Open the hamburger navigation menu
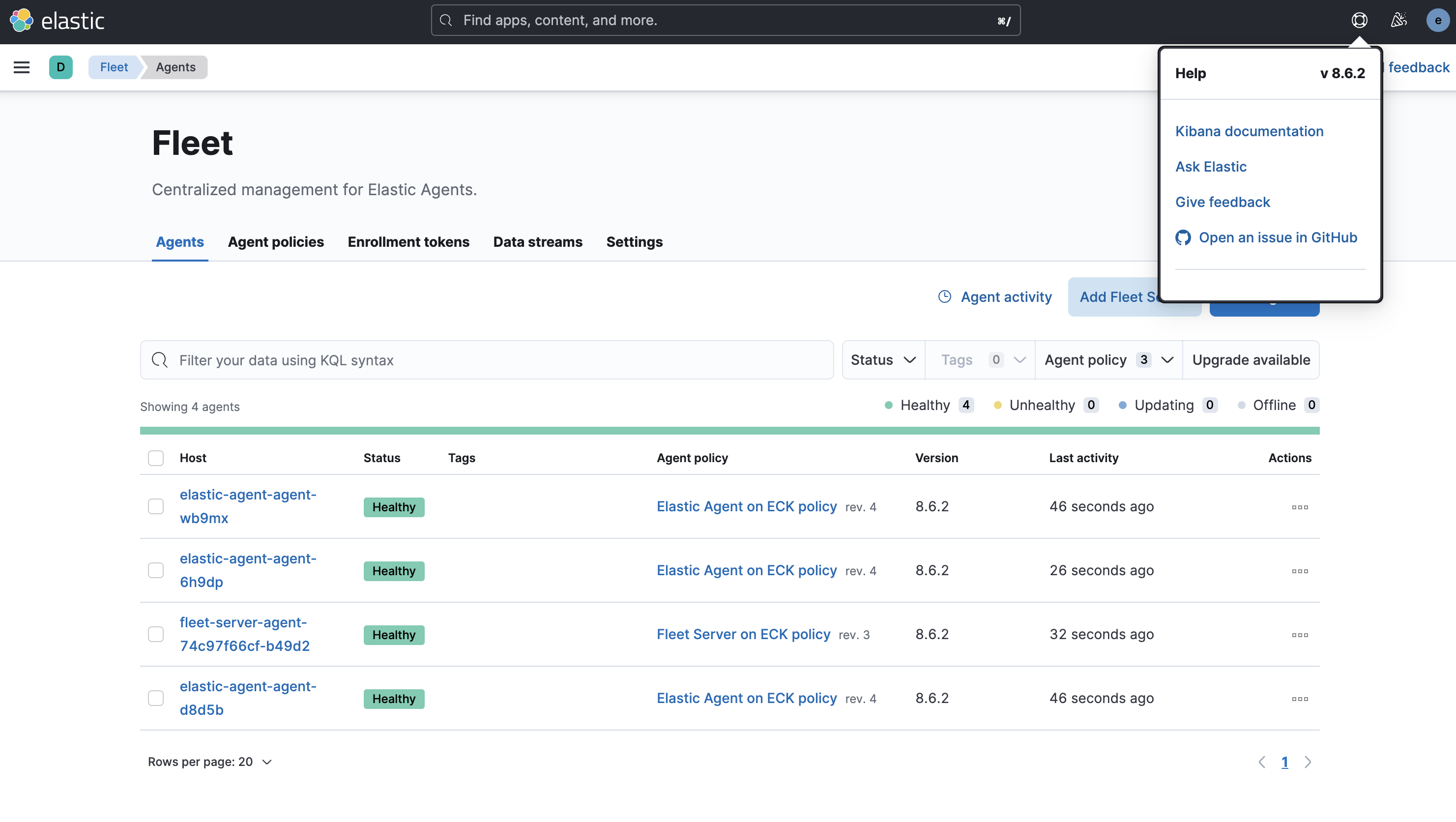Screen dimensions: 1456x822 pyautogui.click(x=22, y=67)
